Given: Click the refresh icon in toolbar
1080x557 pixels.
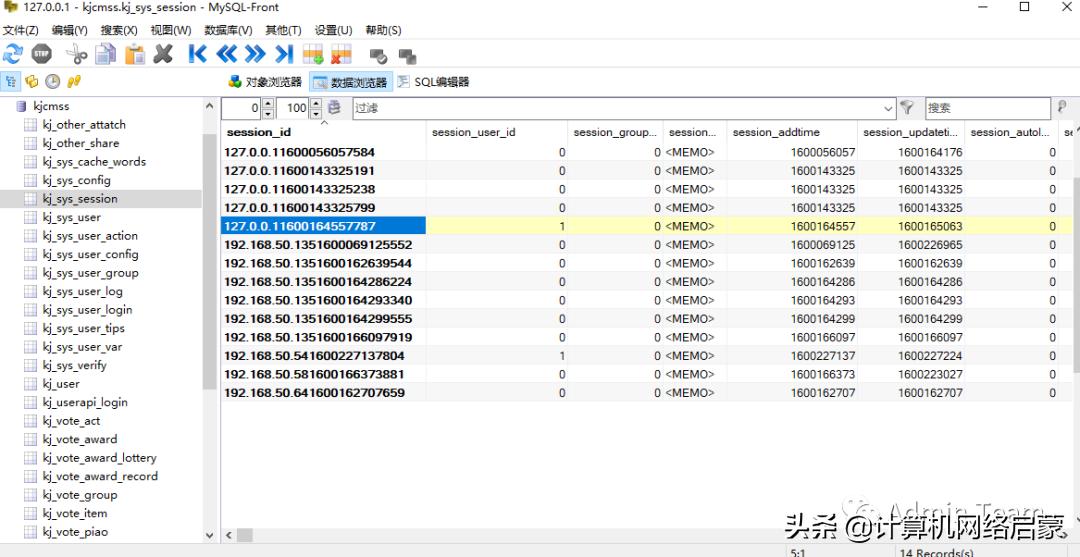Looking at the screenshot, I should pyautogui.click(x=13, y=54).
